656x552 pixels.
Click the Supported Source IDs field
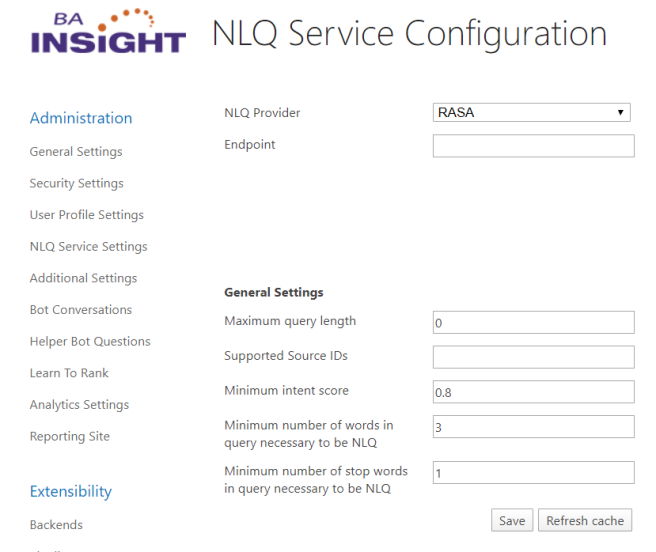click(533, 357)
